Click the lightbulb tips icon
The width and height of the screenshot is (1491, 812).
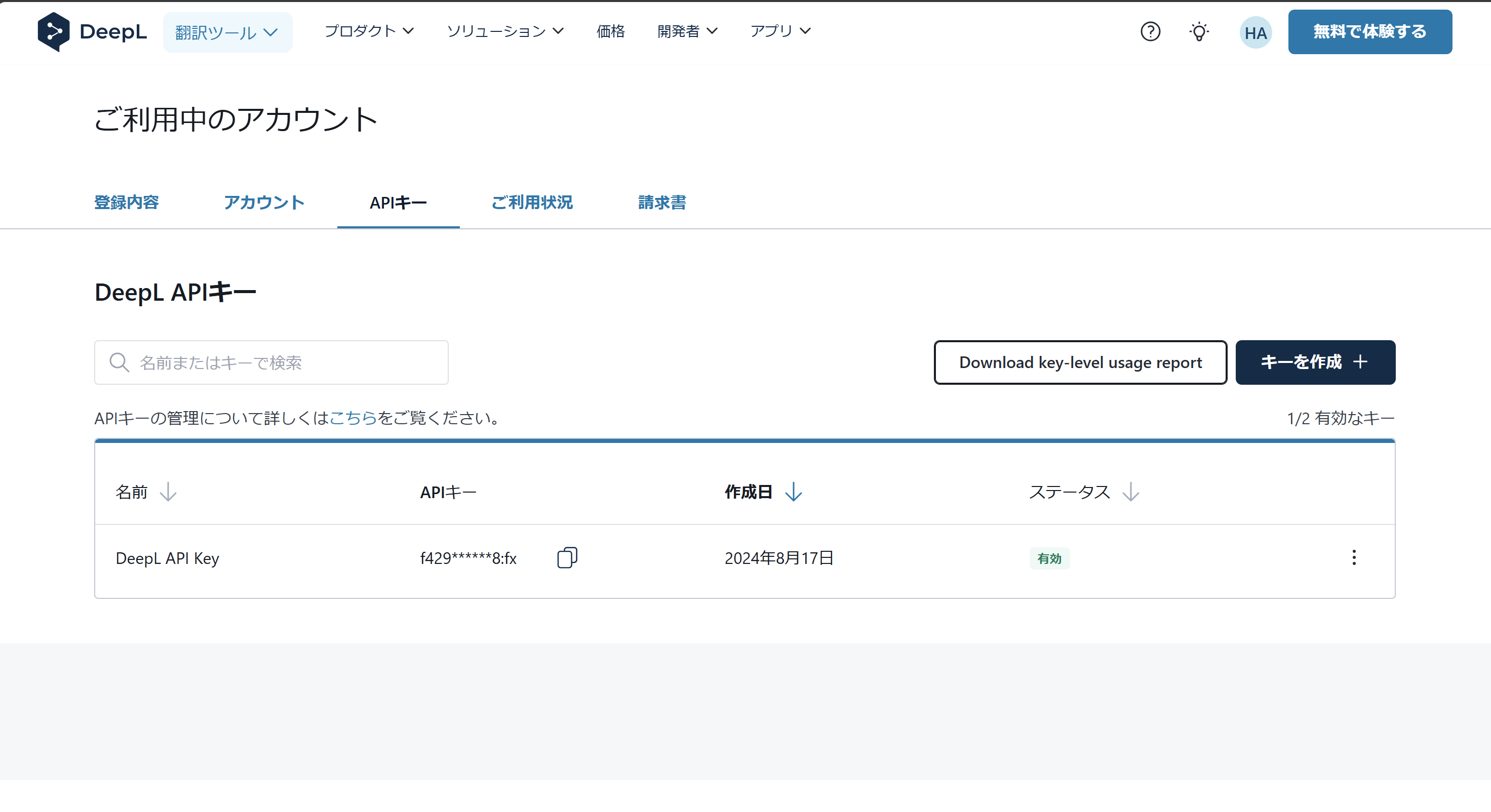(1199, 32)
